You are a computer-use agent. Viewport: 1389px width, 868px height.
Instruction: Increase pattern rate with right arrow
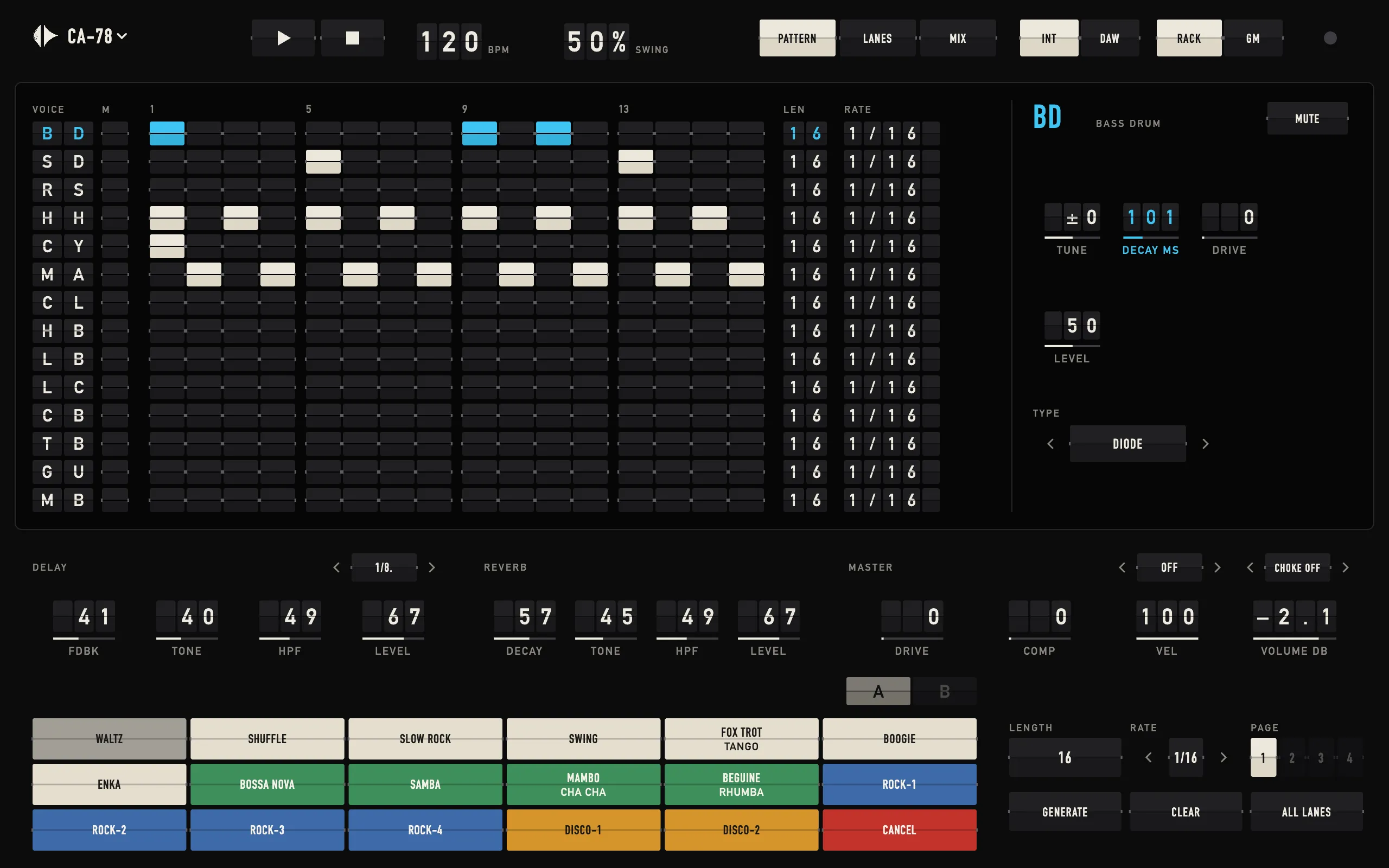tap(1223, 757)
